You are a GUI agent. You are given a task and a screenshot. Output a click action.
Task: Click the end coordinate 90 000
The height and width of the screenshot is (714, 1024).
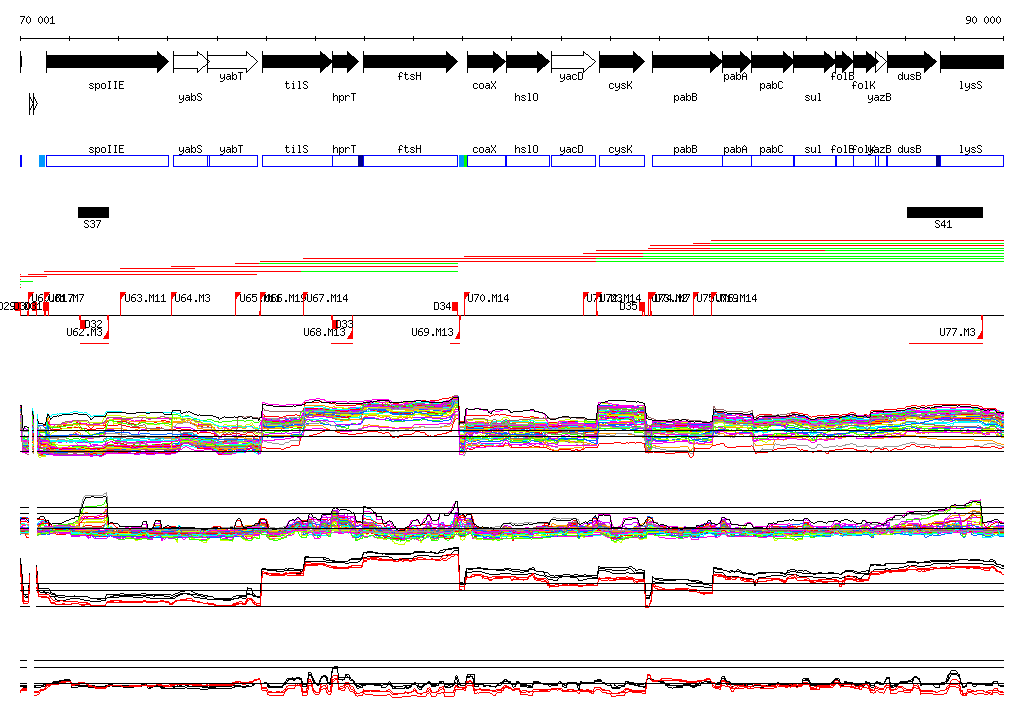[x=983, y=20]
